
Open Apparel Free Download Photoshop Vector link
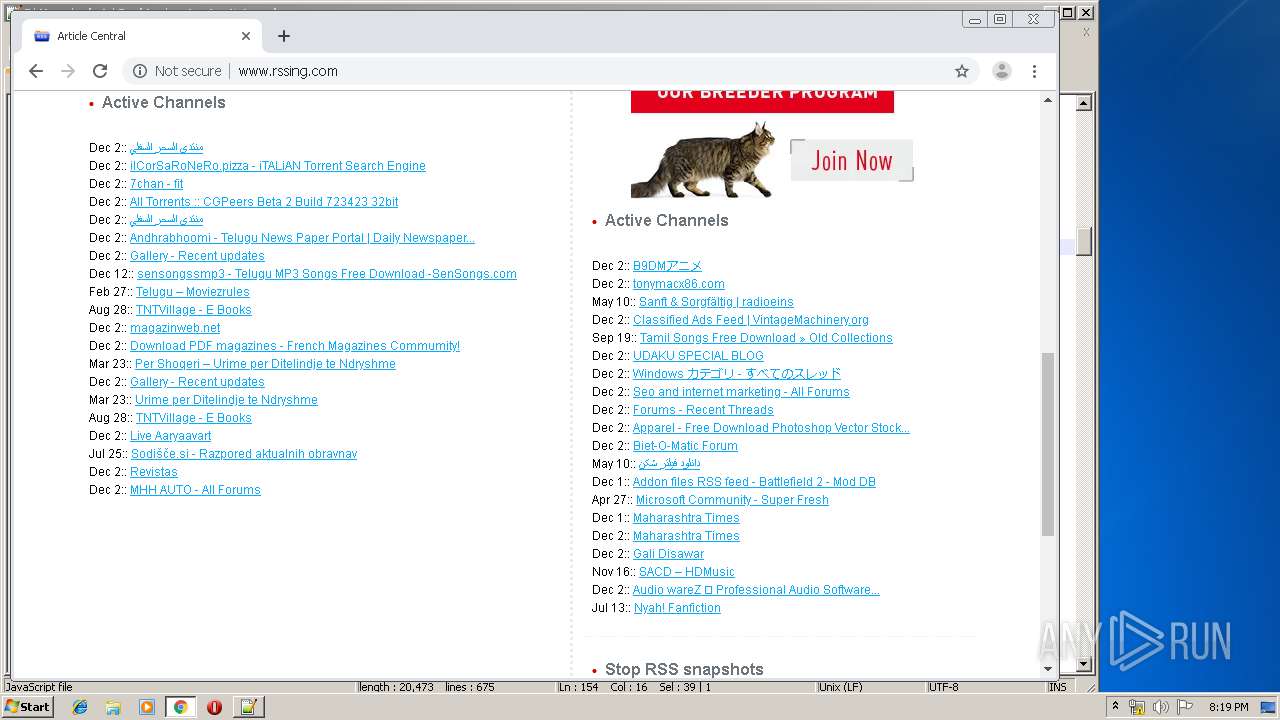[771, 428]
